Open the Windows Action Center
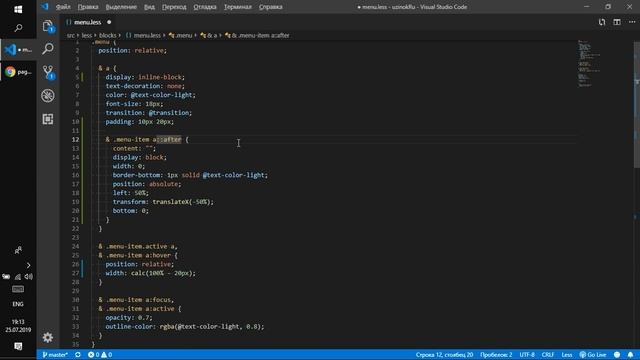 click(18, 347)
